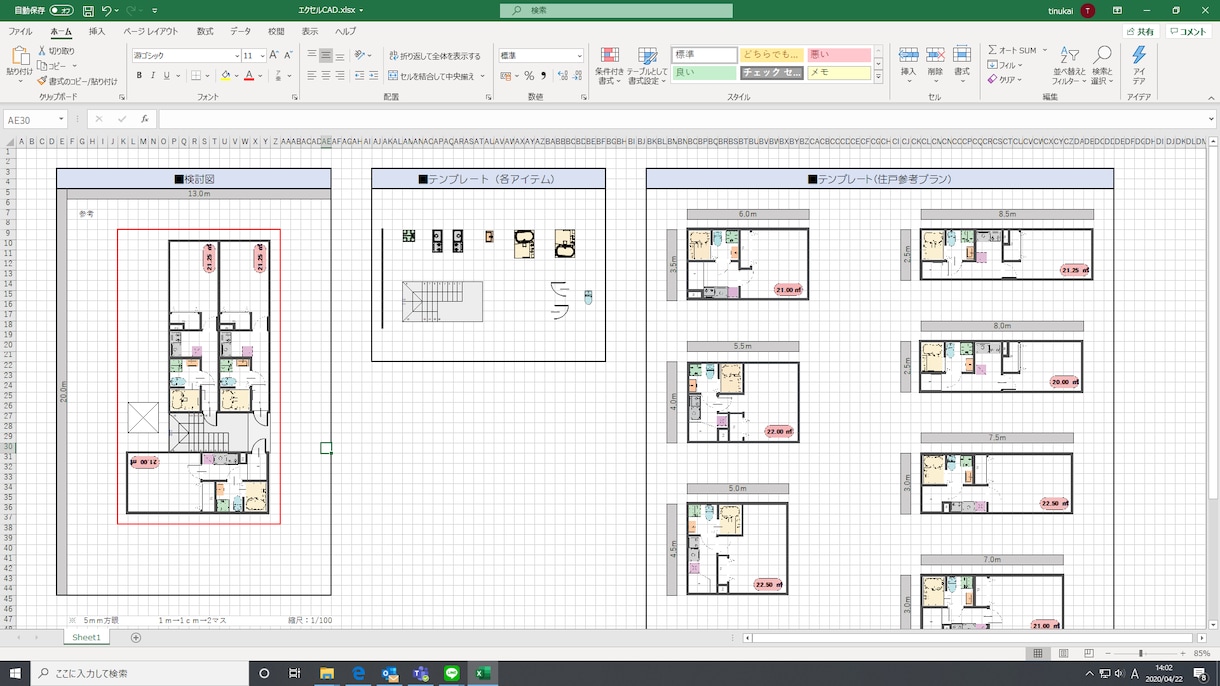This screenshot has width=1220, height=686.
Task: Click the Orientation (text angle) icon
Action: click(361, 56)
